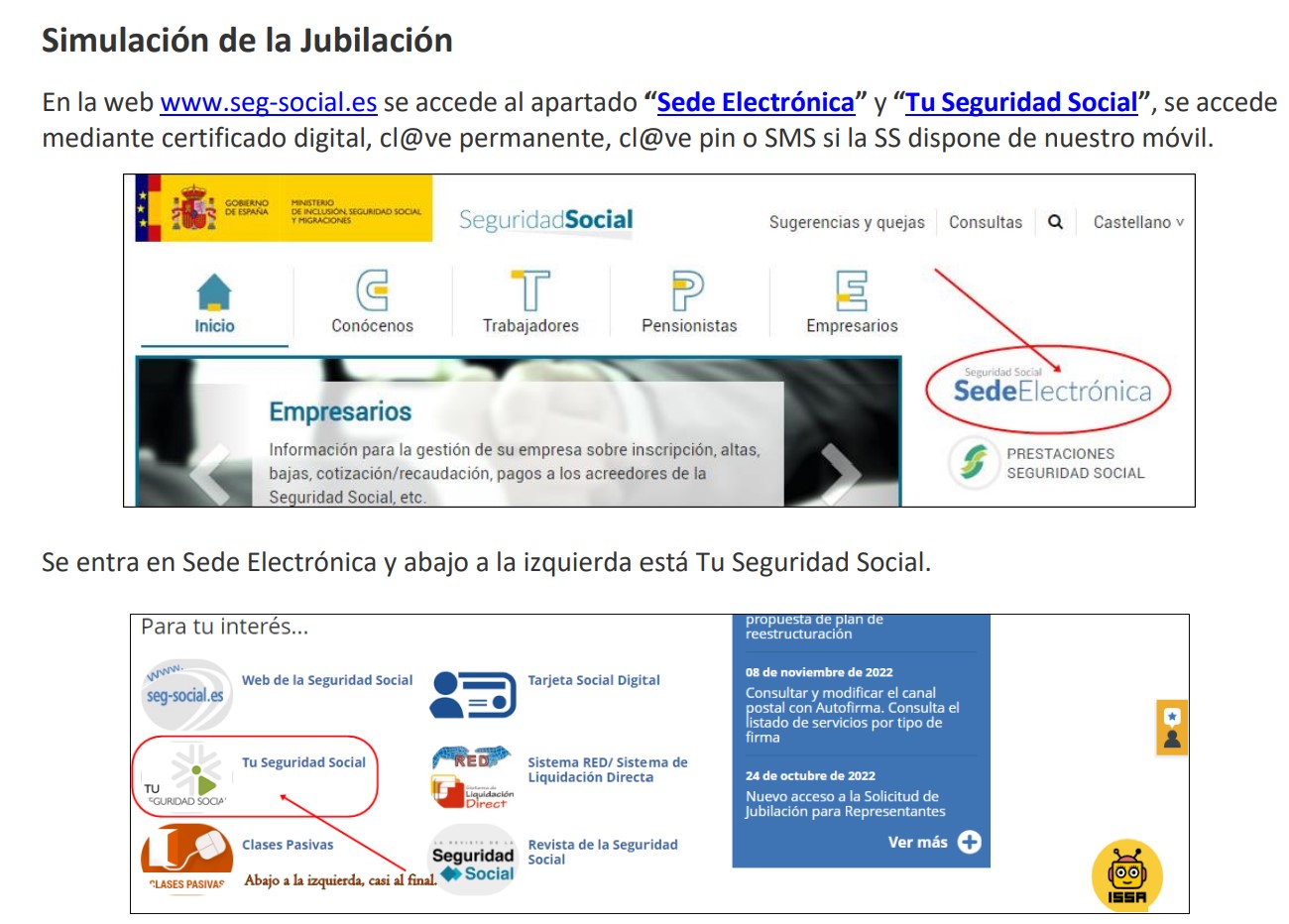Open the ISSA robot chatbot icon
Image resolution: width=1289 pixels, height=924 pixels.
[1126, 877]
